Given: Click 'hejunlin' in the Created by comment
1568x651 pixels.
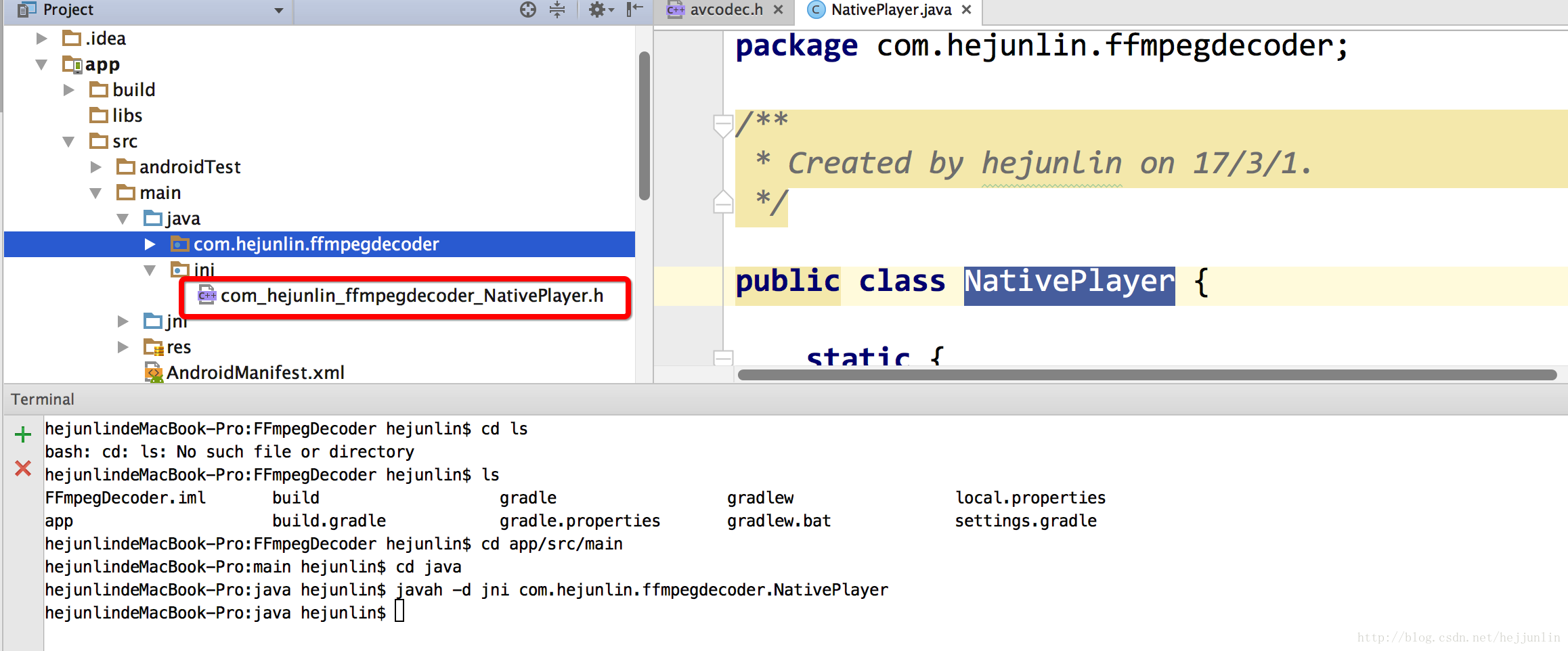Looking at the screenshot, I should (1051, 164).
